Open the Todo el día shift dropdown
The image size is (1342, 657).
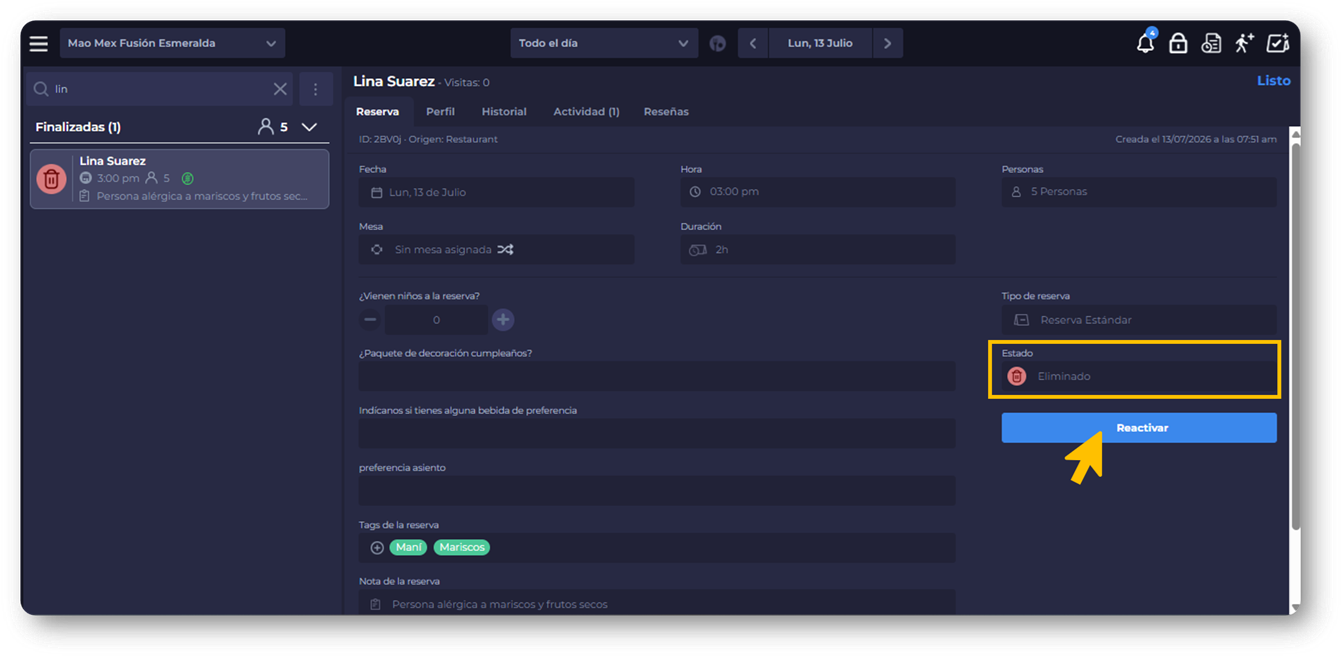point(603,43)
